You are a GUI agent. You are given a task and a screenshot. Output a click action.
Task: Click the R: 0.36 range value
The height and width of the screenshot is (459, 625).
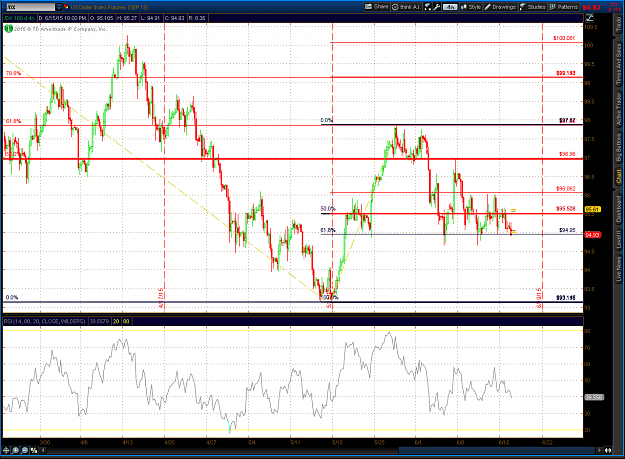point(197,18)
